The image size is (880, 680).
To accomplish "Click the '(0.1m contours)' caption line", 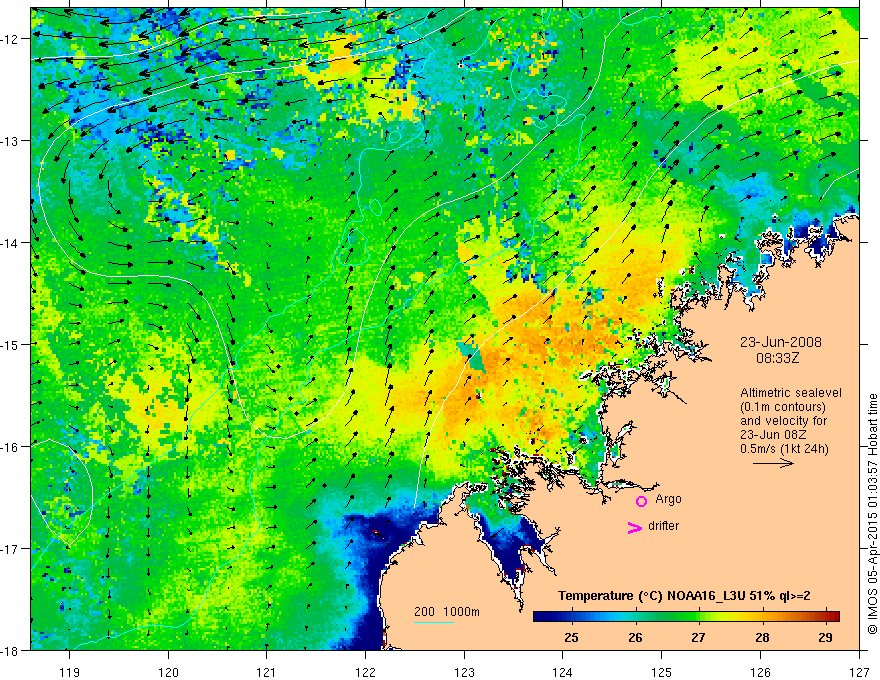I will pos(783,407).
